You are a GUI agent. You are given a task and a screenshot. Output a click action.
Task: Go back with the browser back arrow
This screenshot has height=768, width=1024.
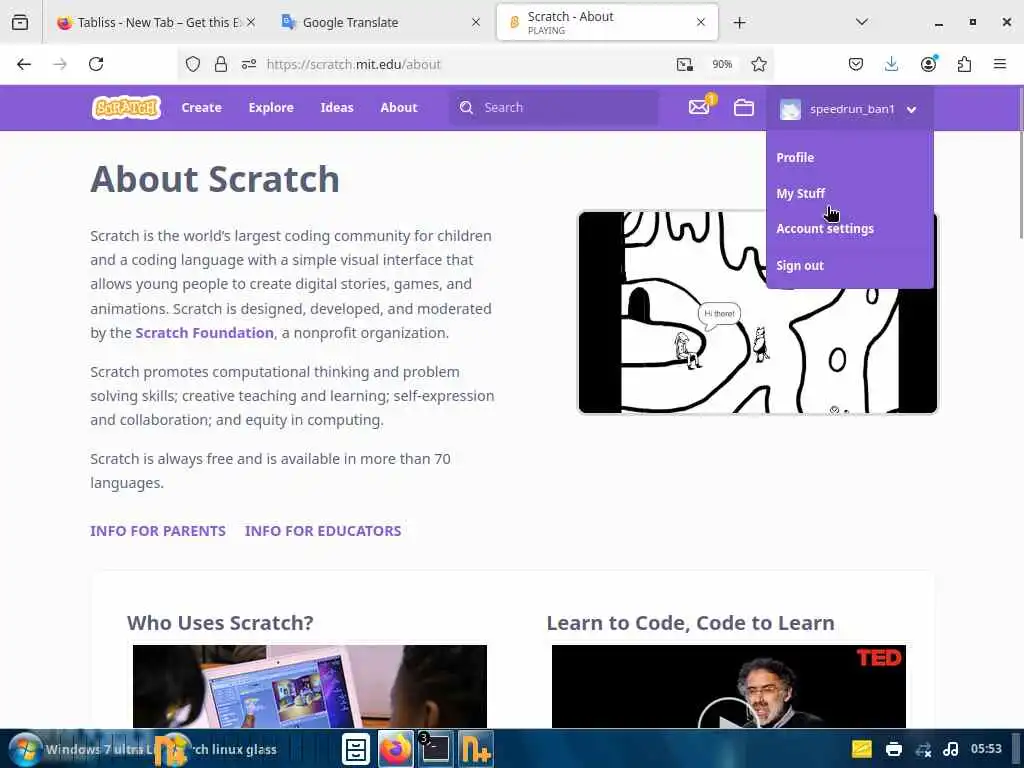pyautogui.click(x=24, y=64)
